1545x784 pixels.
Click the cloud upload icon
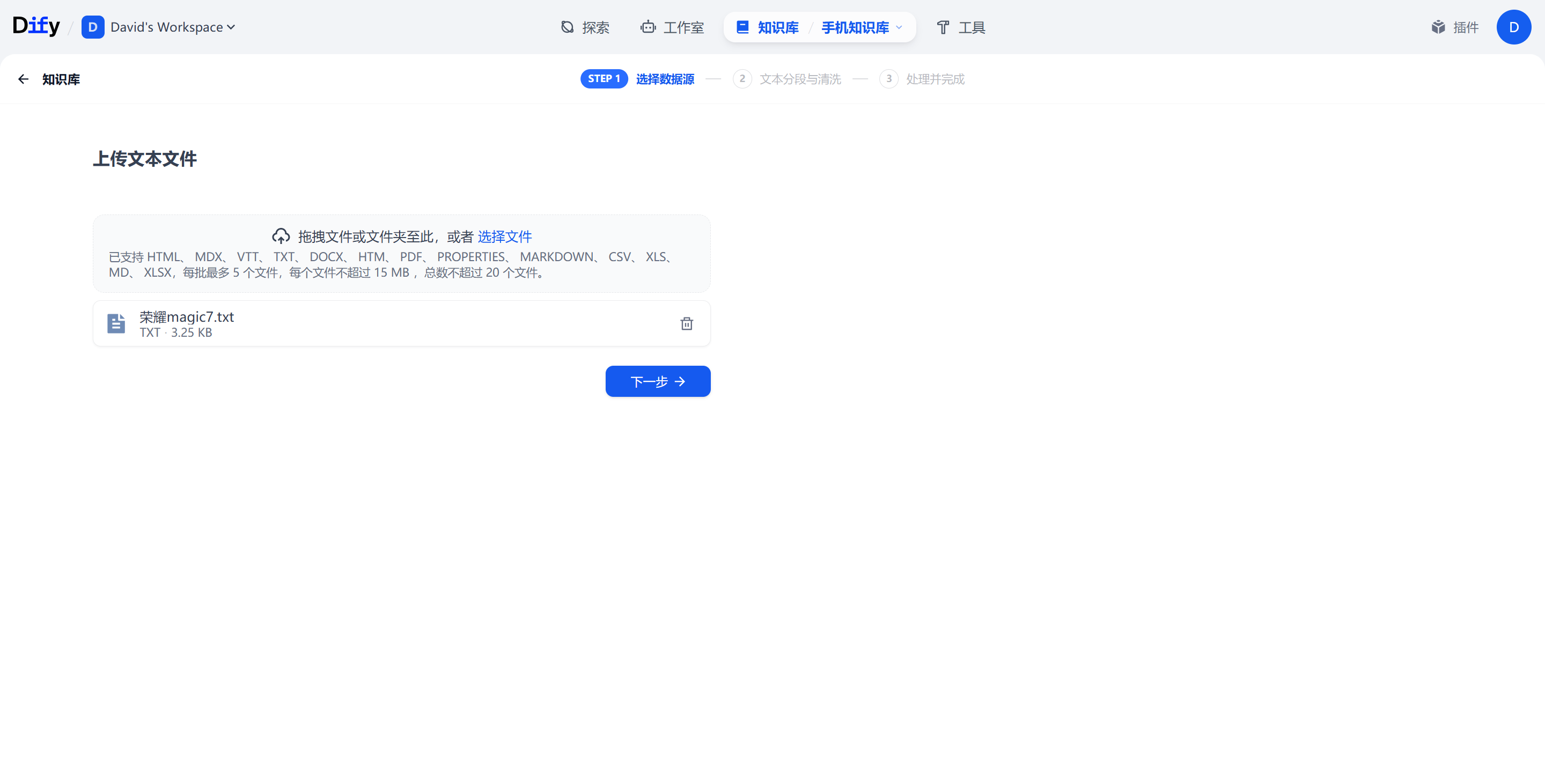[x=281, y=236]
